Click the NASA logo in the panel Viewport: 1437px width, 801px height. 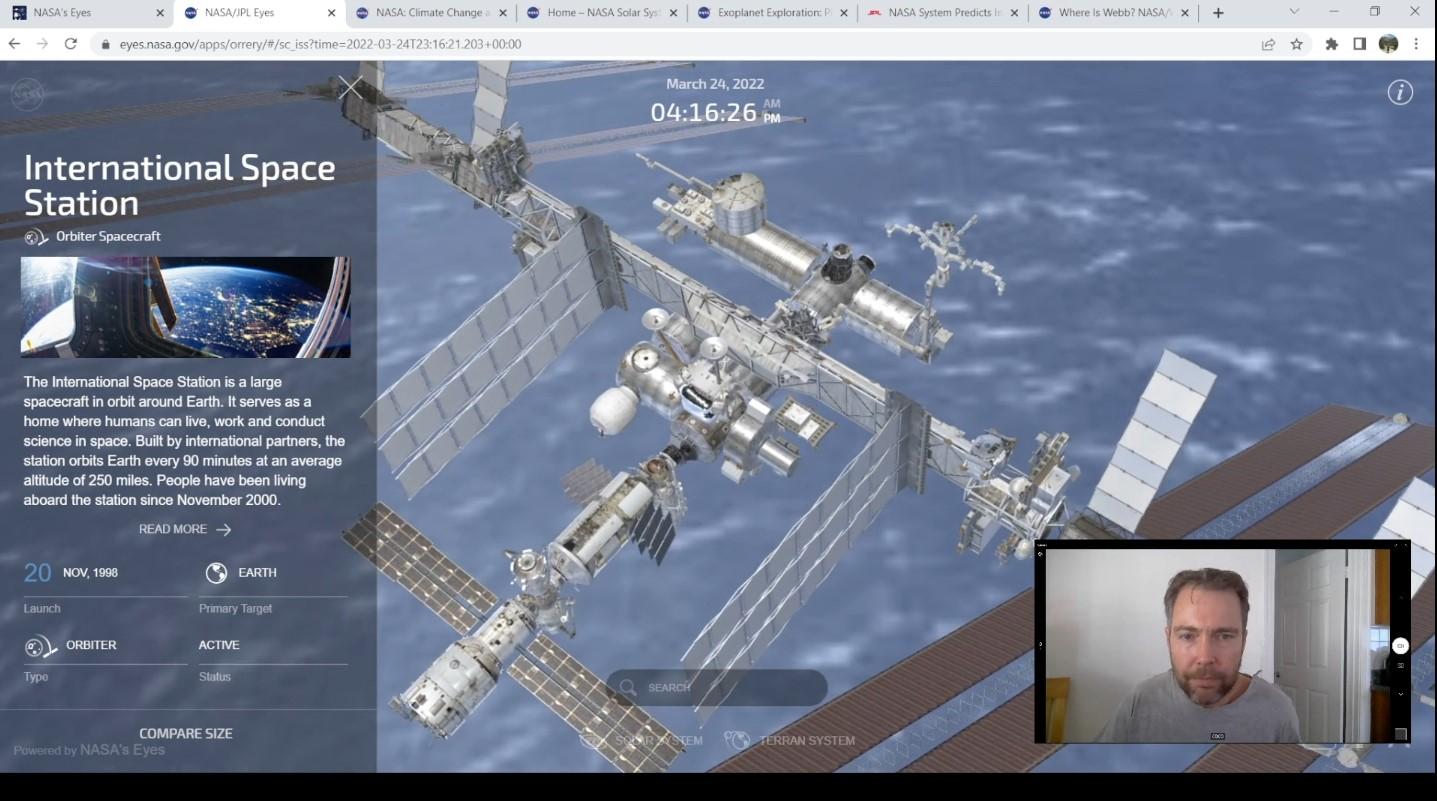(27, 94)
